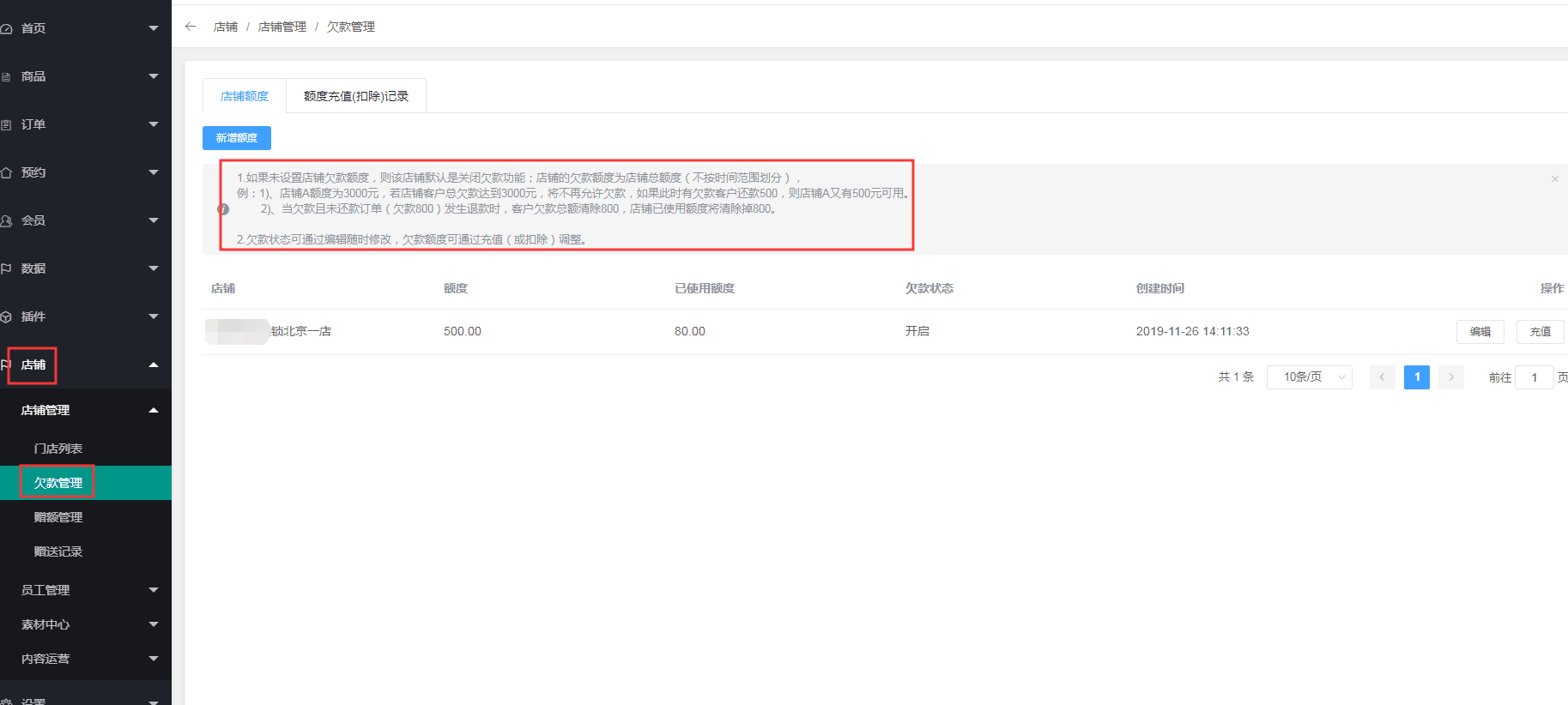Switch to the 额度充值(扣除)记录 tab
The width and height of the screenshot is (1568, 705).
tap(356, 96)
